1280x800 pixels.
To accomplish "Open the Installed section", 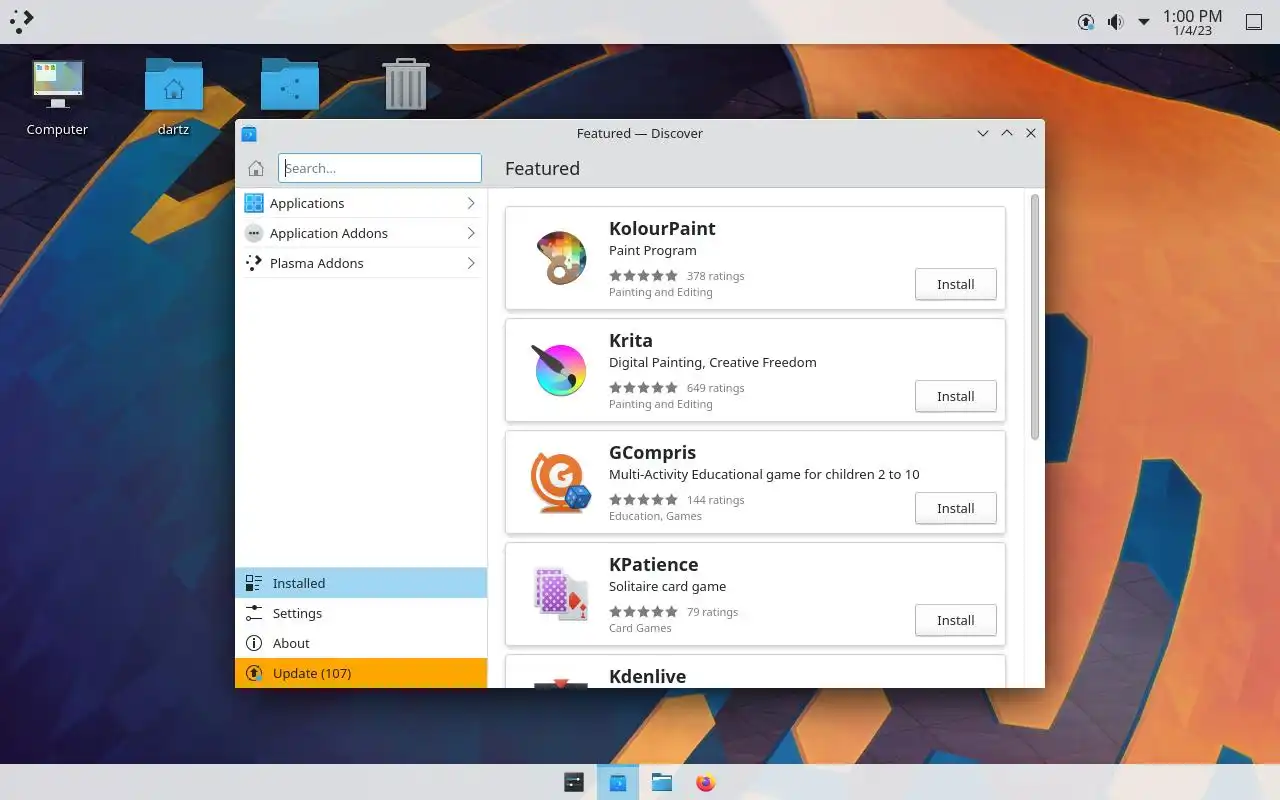I will (x=361, y=583).
